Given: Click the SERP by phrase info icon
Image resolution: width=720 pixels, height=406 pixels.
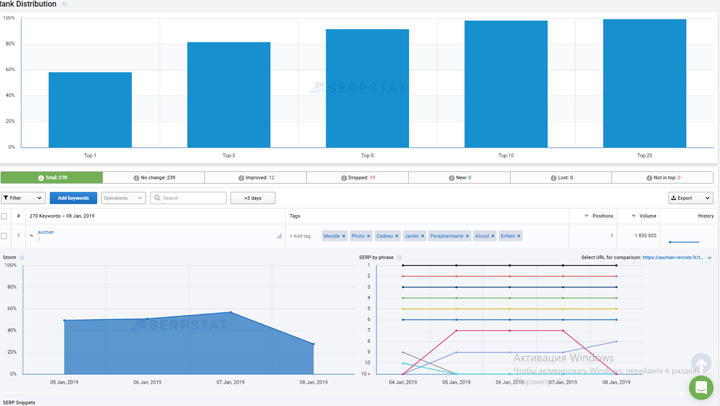Looking at the screenshot, I should pyautogui.click(x=399, y=258).
